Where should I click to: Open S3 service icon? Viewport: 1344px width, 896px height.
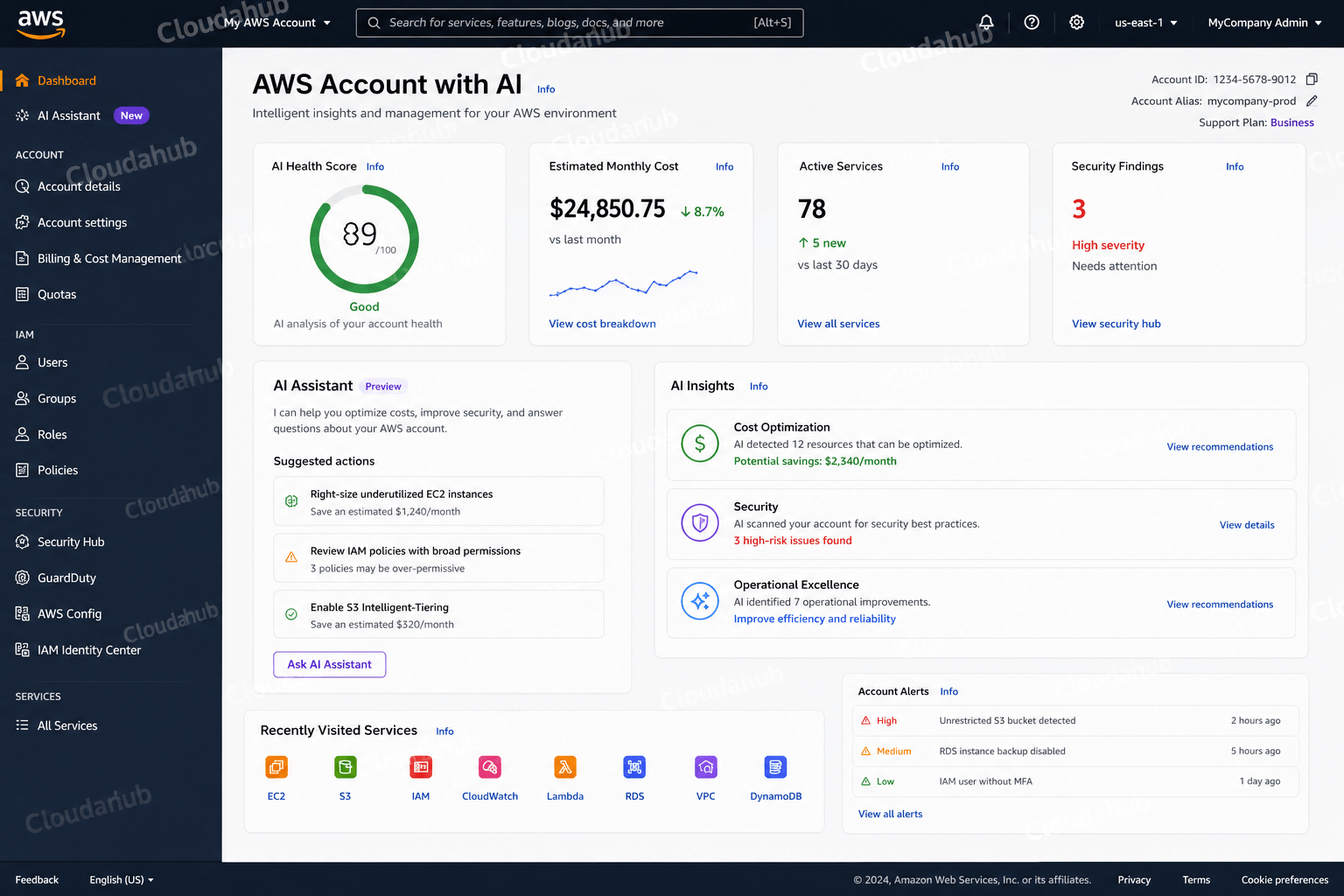(346, 767)
